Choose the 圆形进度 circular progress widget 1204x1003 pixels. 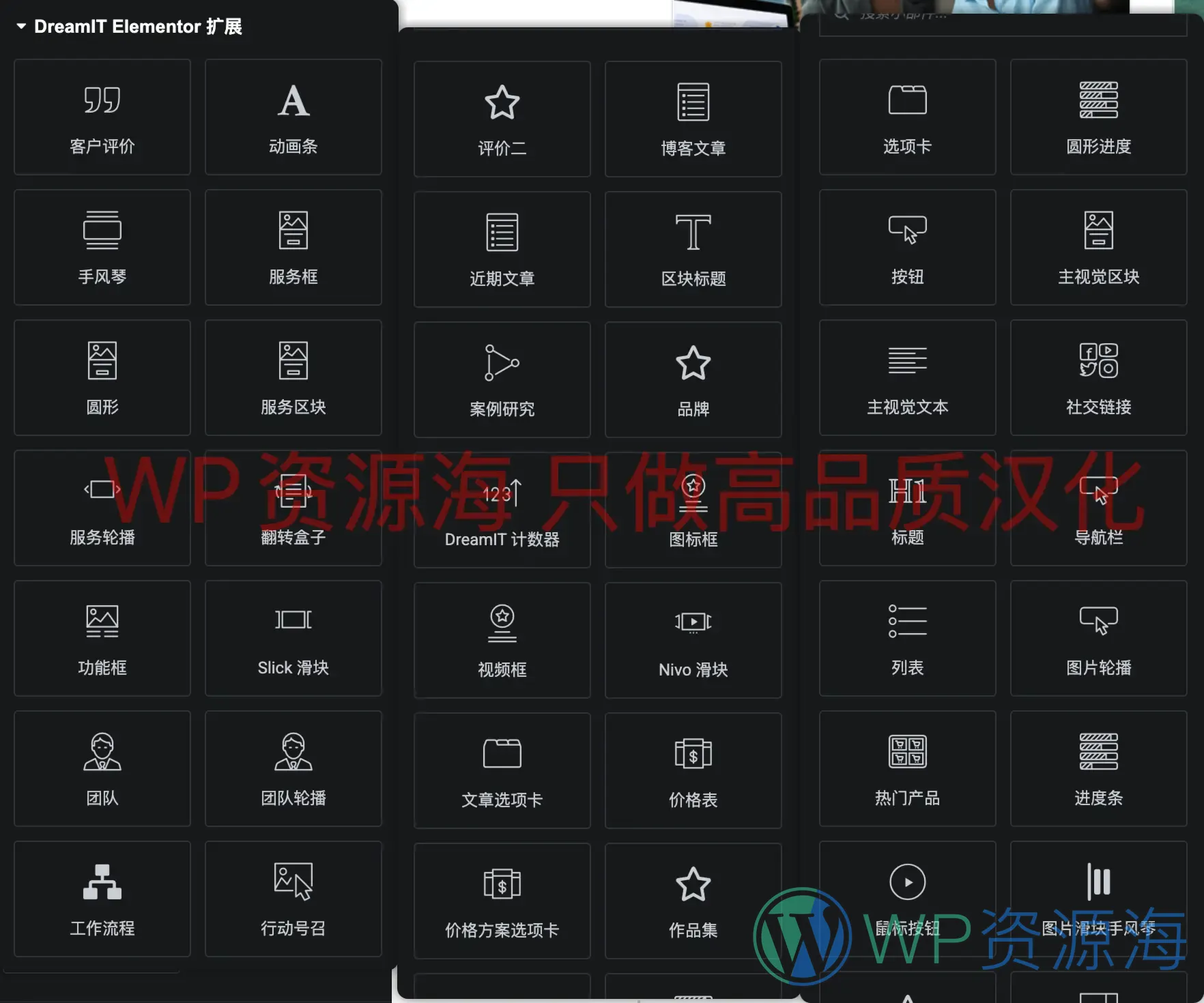point(1098,117)
